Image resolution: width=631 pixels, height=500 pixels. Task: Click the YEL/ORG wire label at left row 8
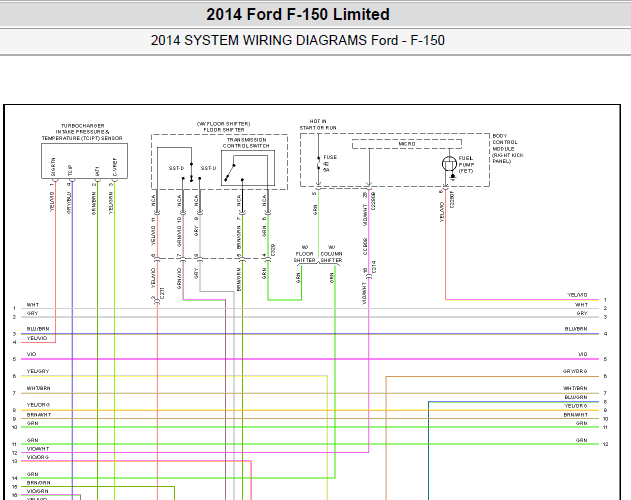click(38, 405)
